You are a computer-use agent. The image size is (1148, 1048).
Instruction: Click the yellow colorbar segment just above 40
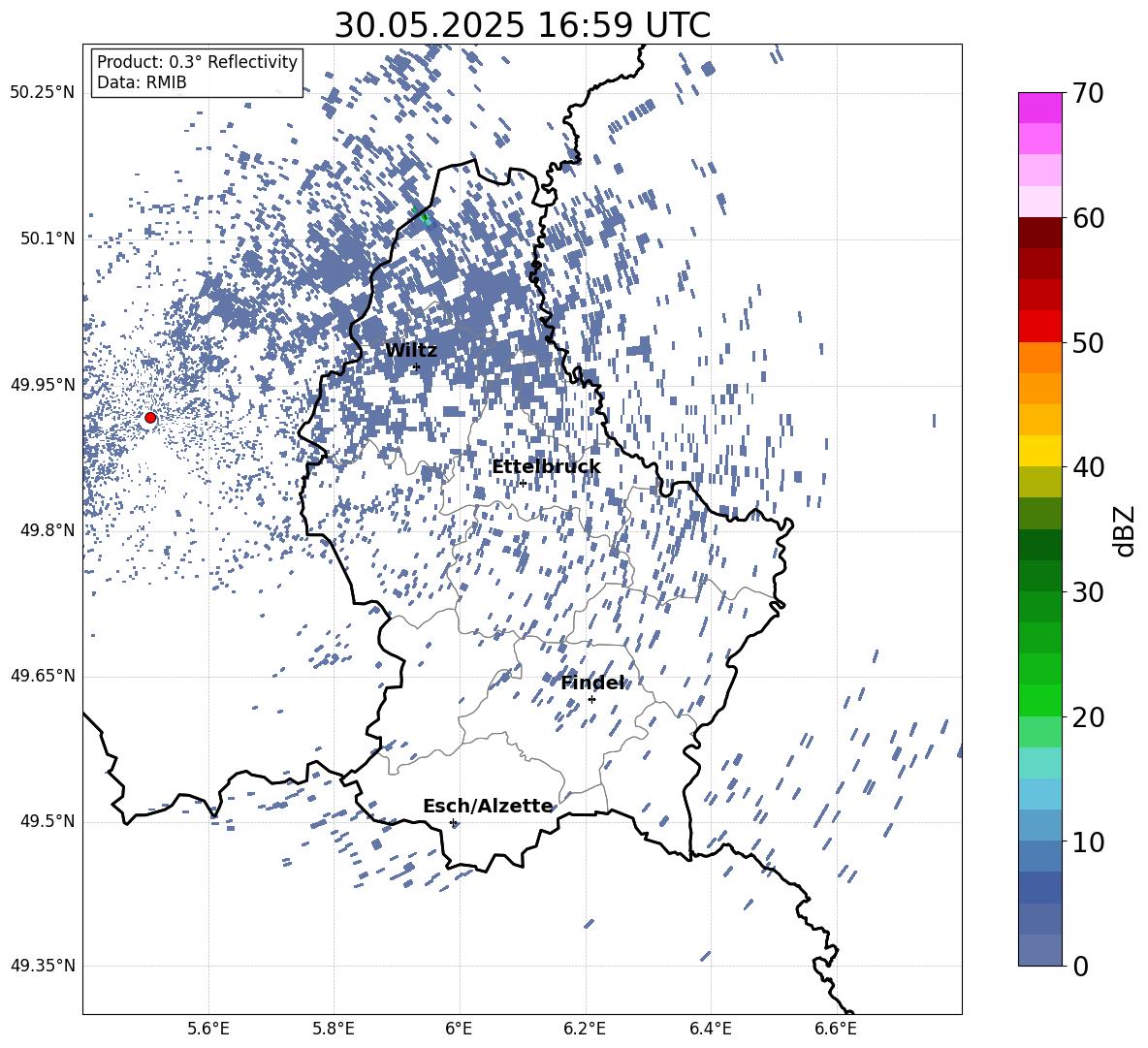pyautogui.click(x=1040, y=451)
